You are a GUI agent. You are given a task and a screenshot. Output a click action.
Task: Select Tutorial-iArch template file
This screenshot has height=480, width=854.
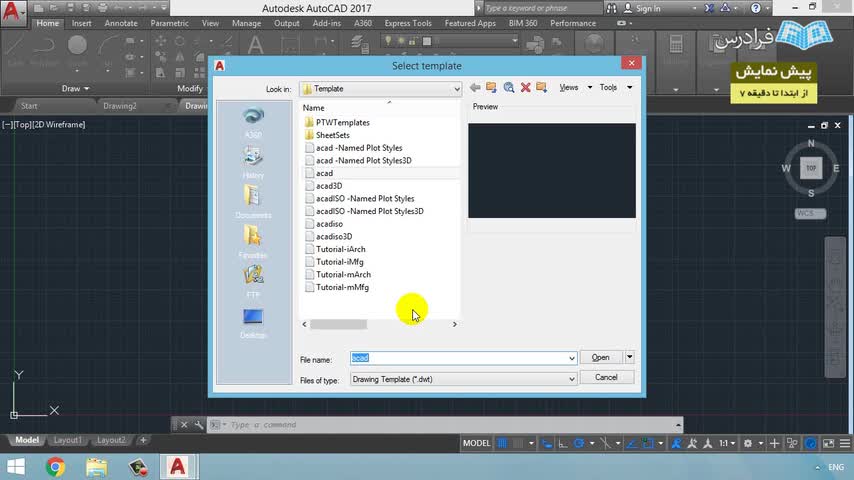[340, 249]
